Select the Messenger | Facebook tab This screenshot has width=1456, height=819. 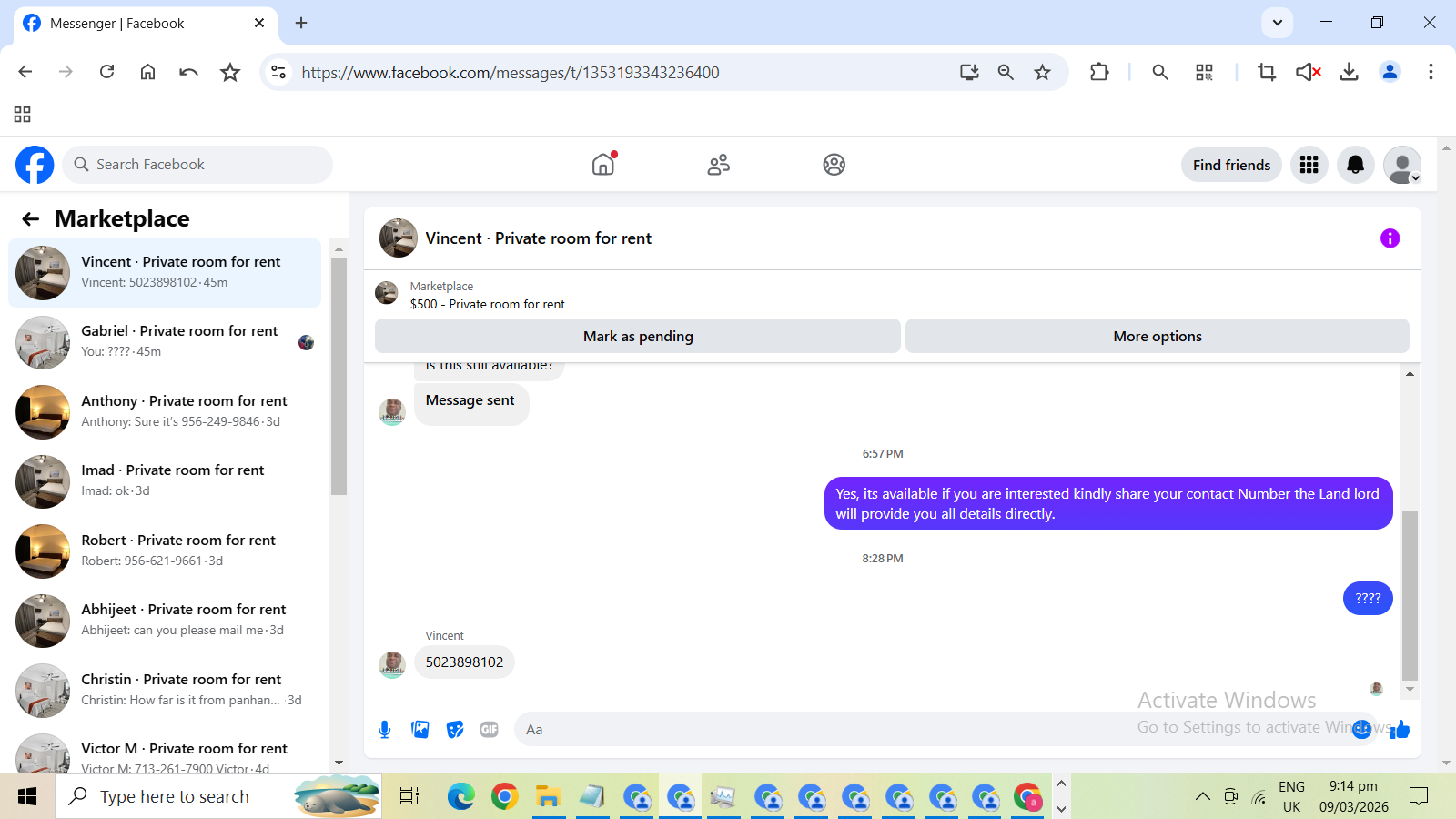click(x=146, y=24)
